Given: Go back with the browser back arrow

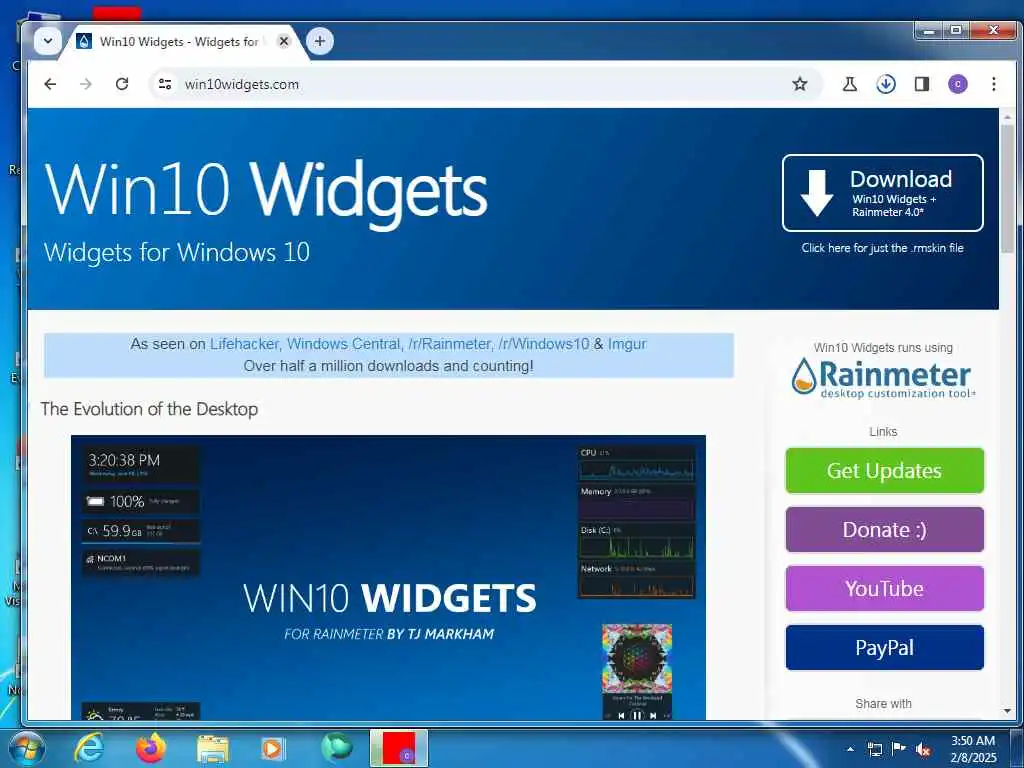Looking at the screenshot, I should click(50, 84).
